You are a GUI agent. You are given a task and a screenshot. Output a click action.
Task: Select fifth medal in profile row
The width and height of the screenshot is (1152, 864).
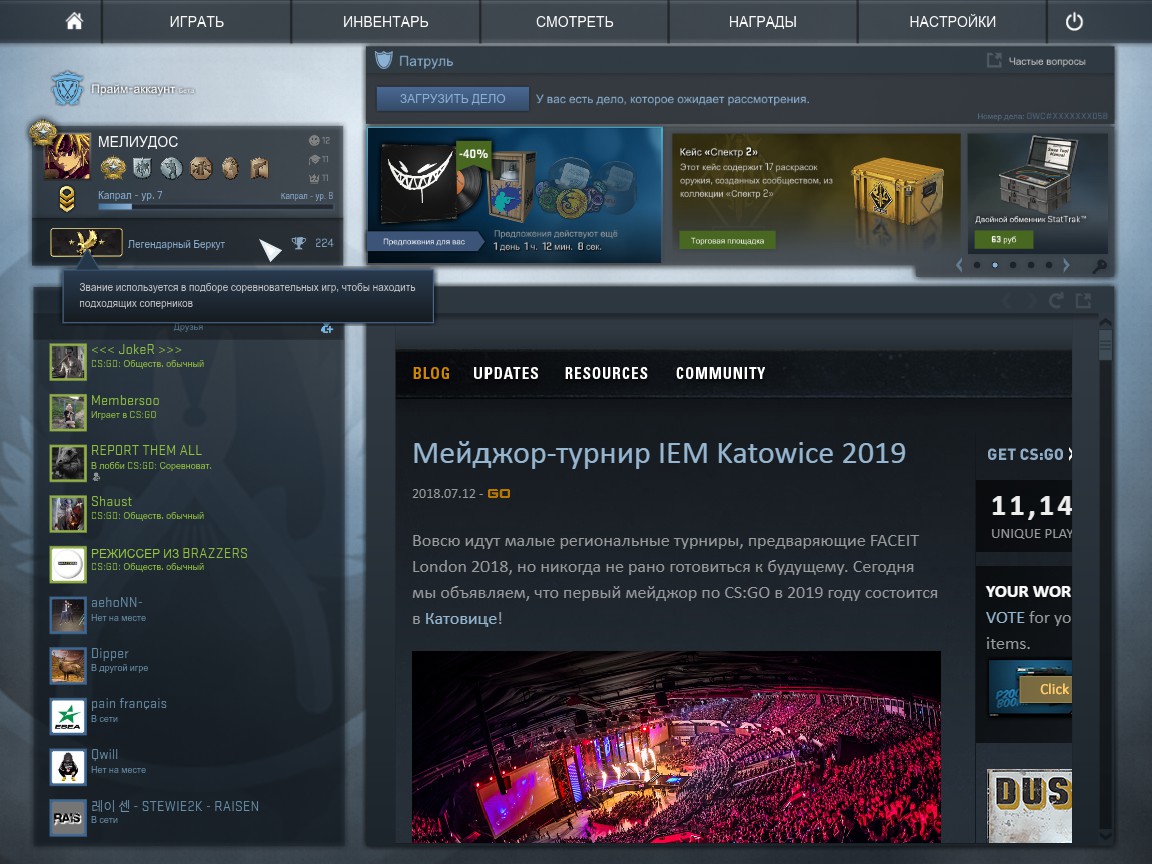click(230, 168)
